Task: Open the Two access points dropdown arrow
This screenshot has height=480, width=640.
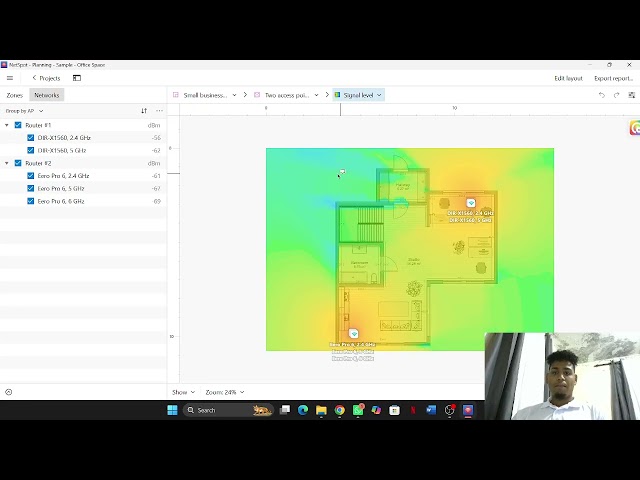Action: [316, 95]
